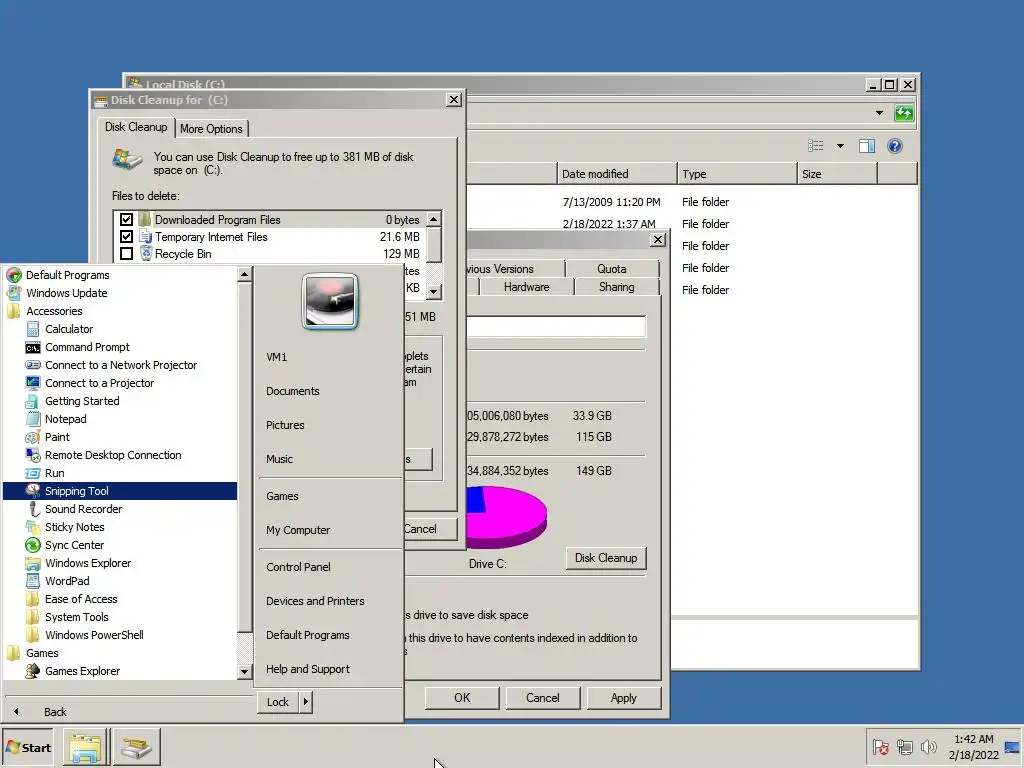Image resolution: width=1024 pixels, height=768 pixels.
Task: Expand the Ease of Access folder
Action: pos(121,599)
